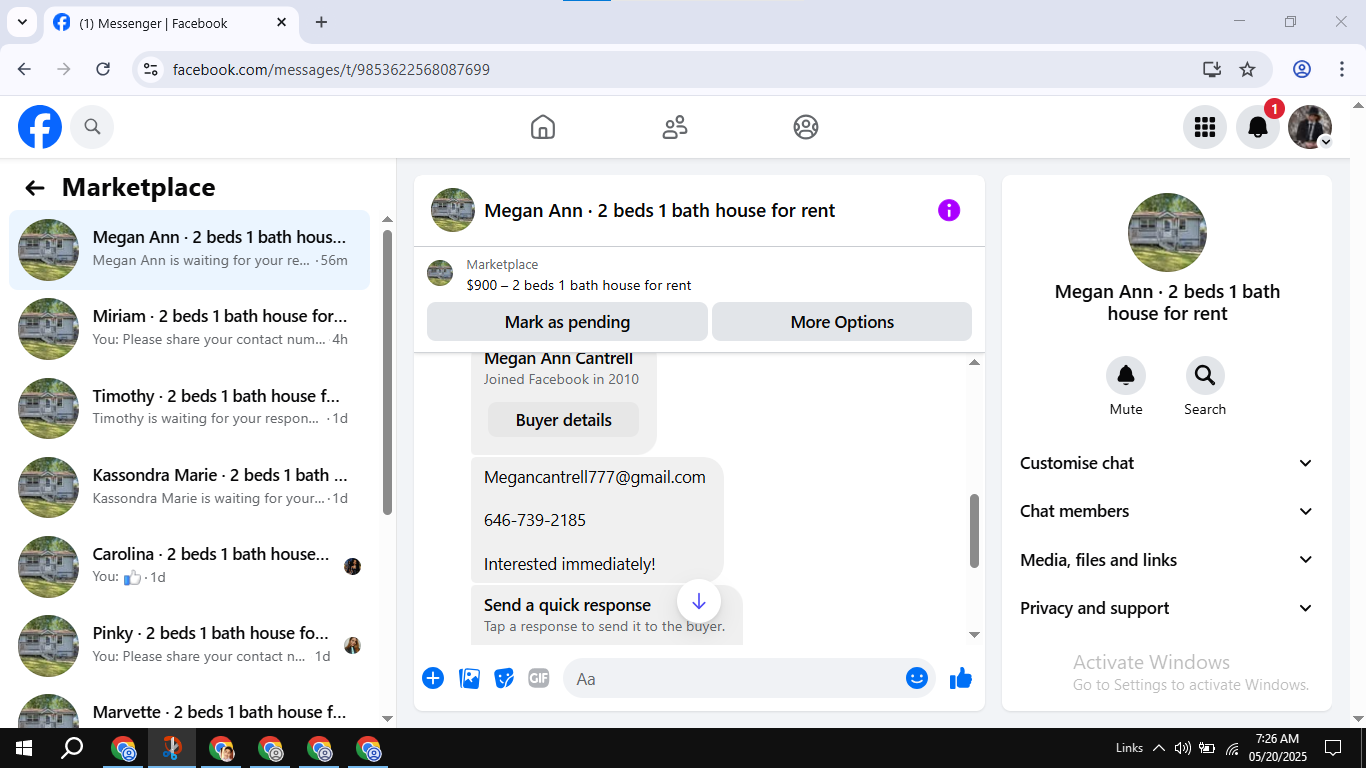Go back using the Marketplace back arrow
1366x768 pixels.
coord(35,188)
